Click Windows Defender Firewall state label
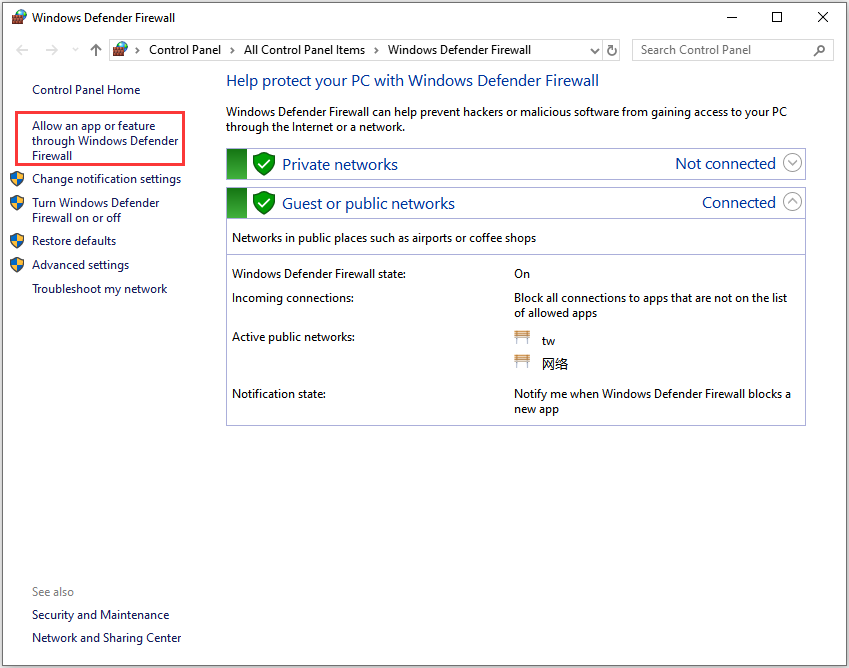The image size is (849, 668). coord(319,274)
